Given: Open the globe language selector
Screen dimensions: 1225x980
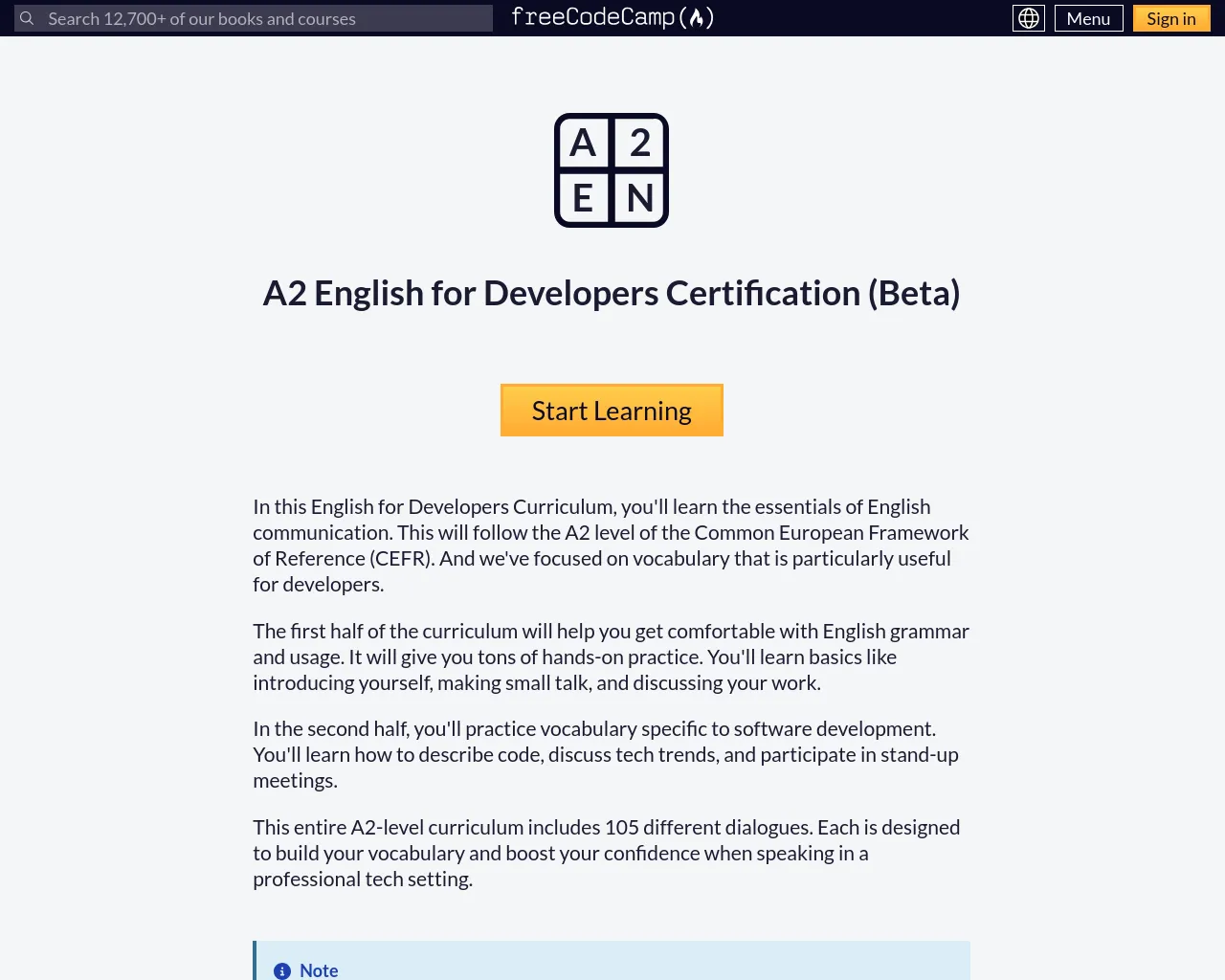Looking at the screenshot, I should (1029, 18).
